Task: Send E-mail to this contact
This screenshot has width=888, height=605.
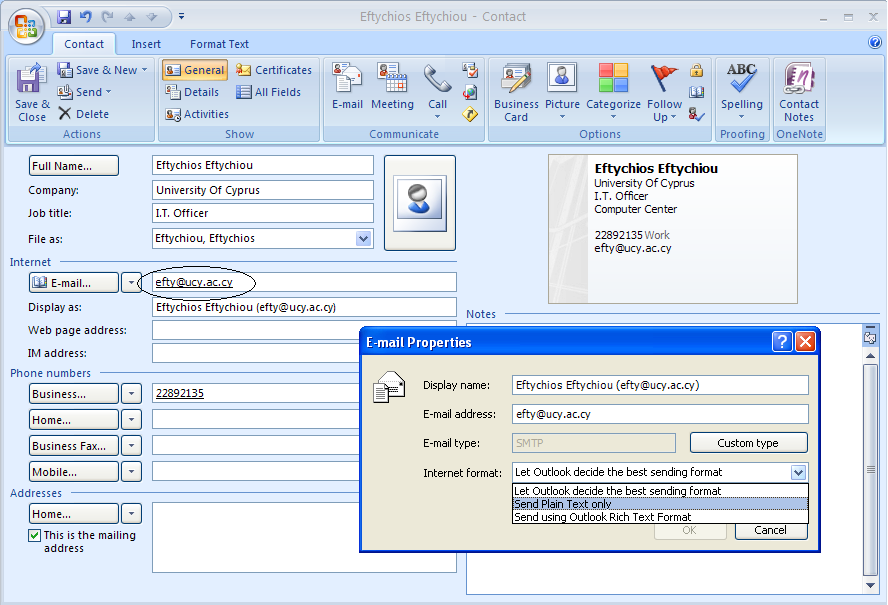Action: [347, 86]
